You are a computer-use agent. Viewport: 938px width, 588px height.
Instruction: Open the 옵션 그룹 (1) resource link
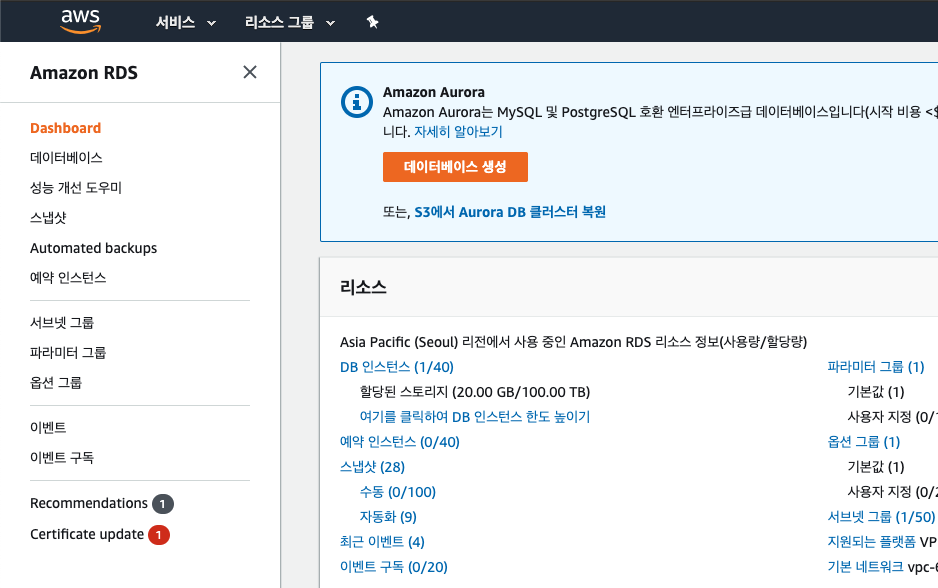coord(863,442)
